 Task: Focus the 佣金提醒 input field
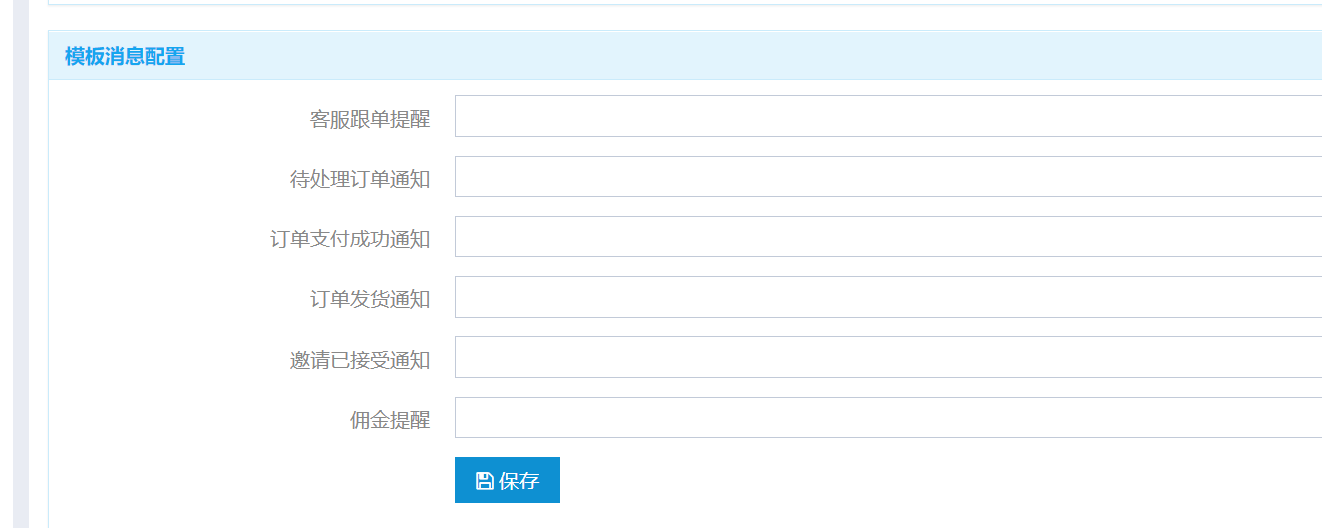(888, 417)
